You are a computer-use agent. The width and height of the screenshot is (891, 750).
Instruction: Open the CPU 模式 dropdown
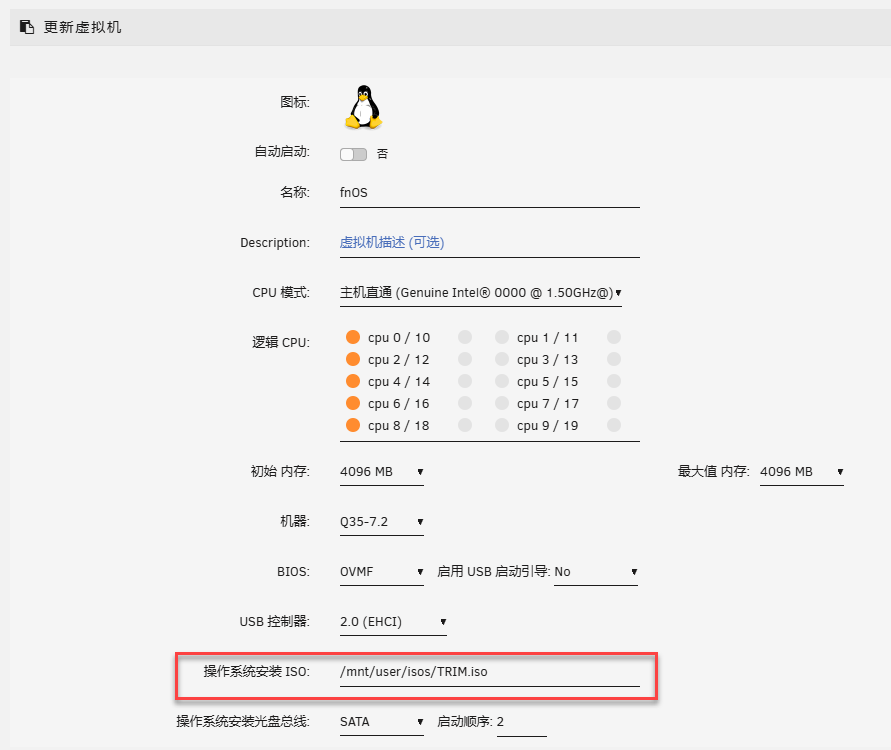(481, 293)
